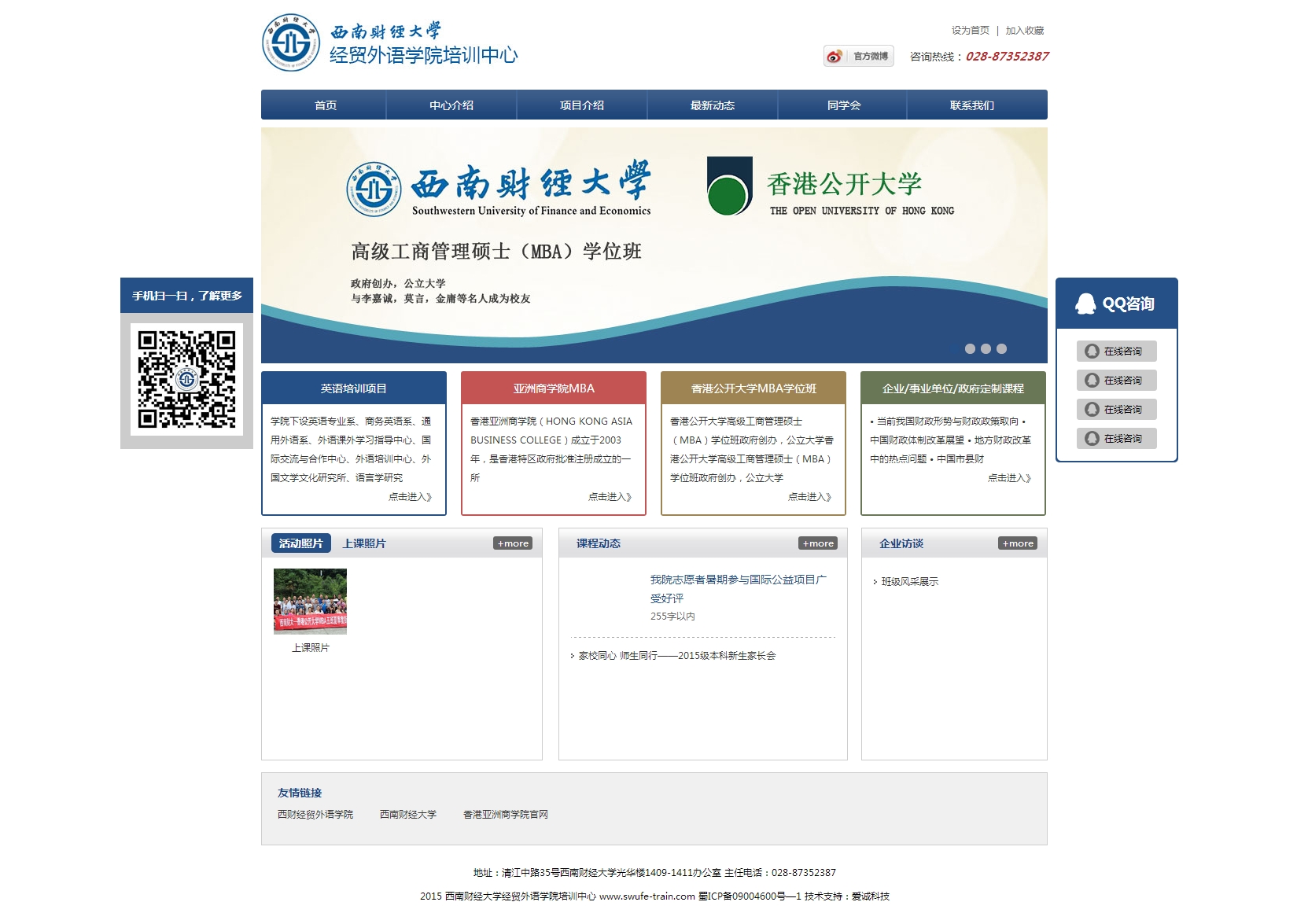The height and width of the screenshot is (924, 1308).
Task: Open 同学会 navigation item
Action: (x=844, y=105)
